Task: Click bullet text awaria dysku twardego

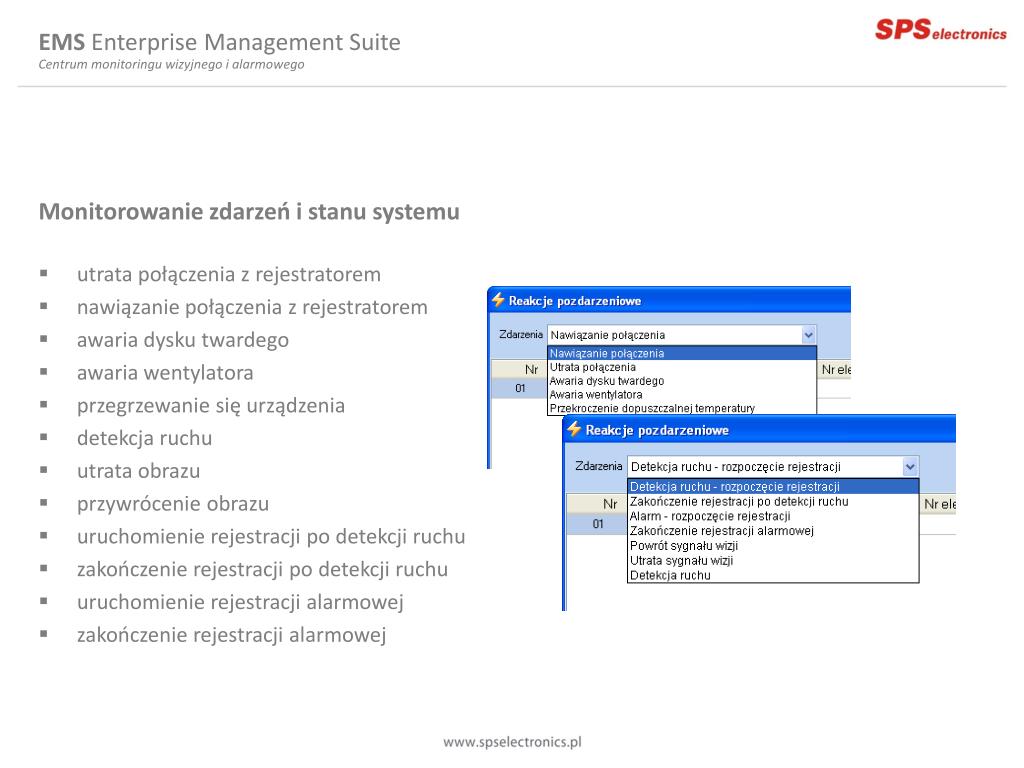Action: pos(183,340)
